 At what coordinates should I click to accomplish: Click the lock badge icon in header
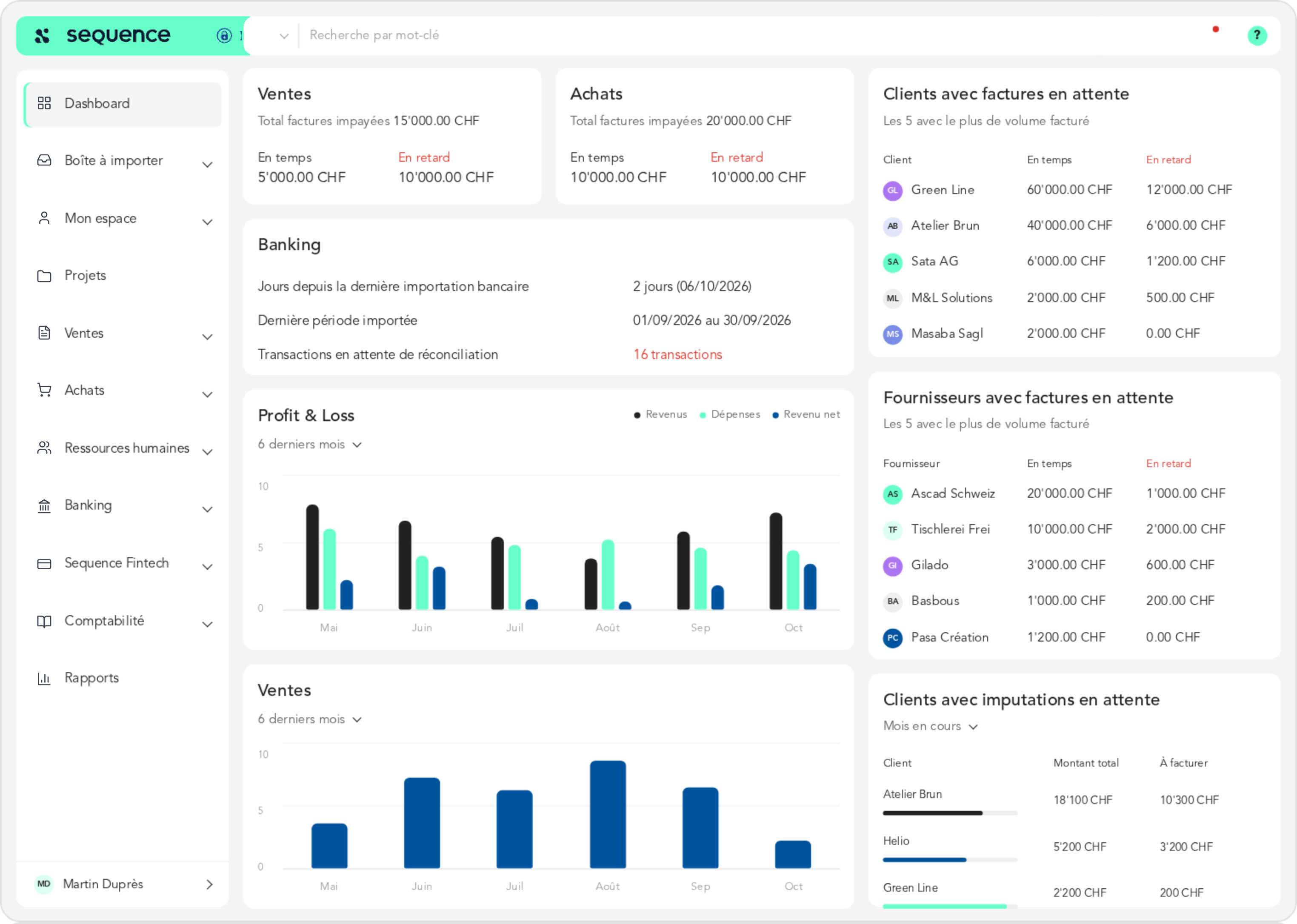224,36
